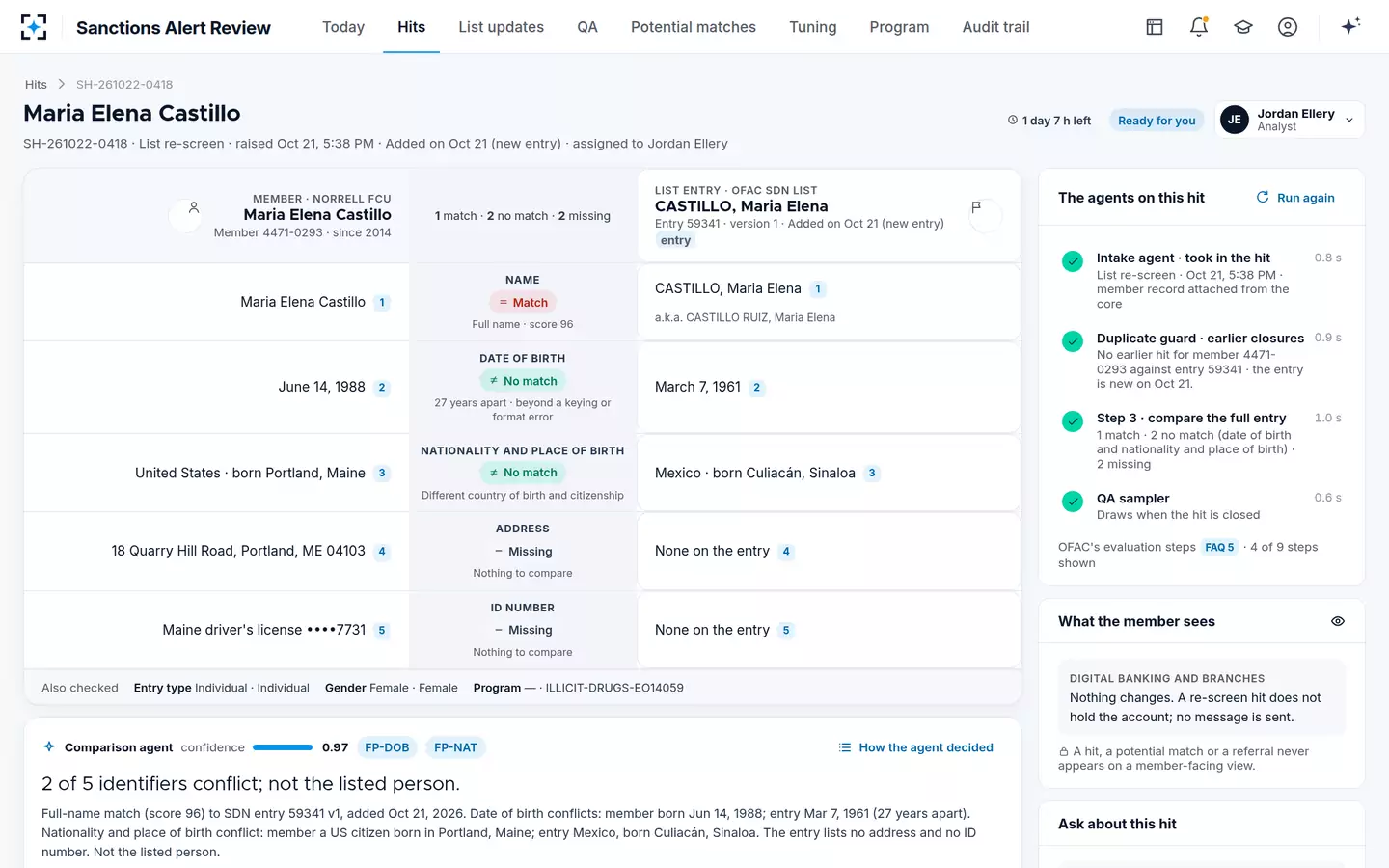Click the breadcrumb chevron after Hits
This screenshot has width=1389, height=868.
(x=62, y=85)
